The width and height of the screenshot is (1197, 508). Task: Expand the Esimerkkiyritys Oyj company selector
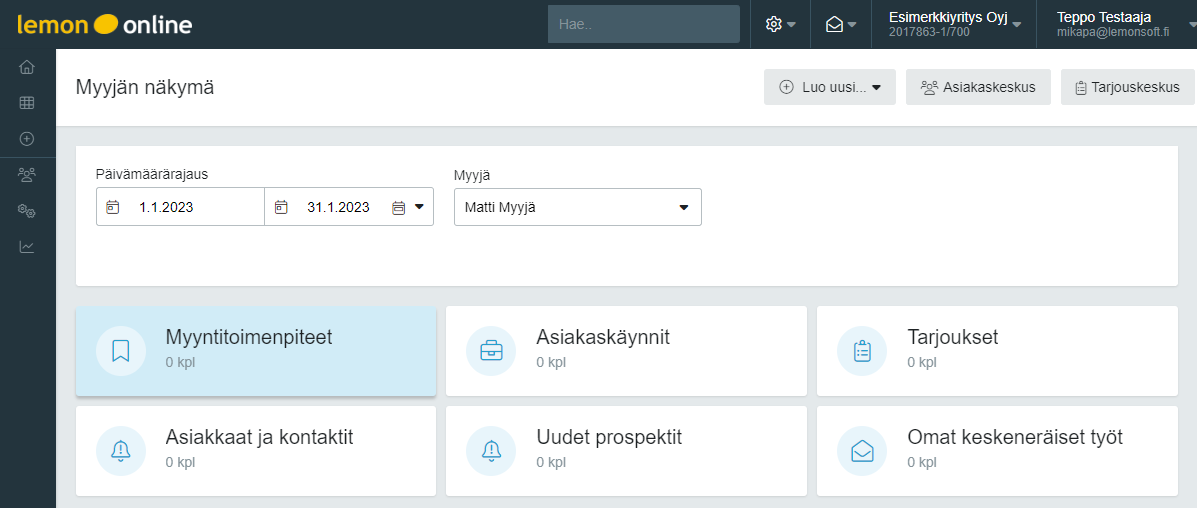point(954,24)
